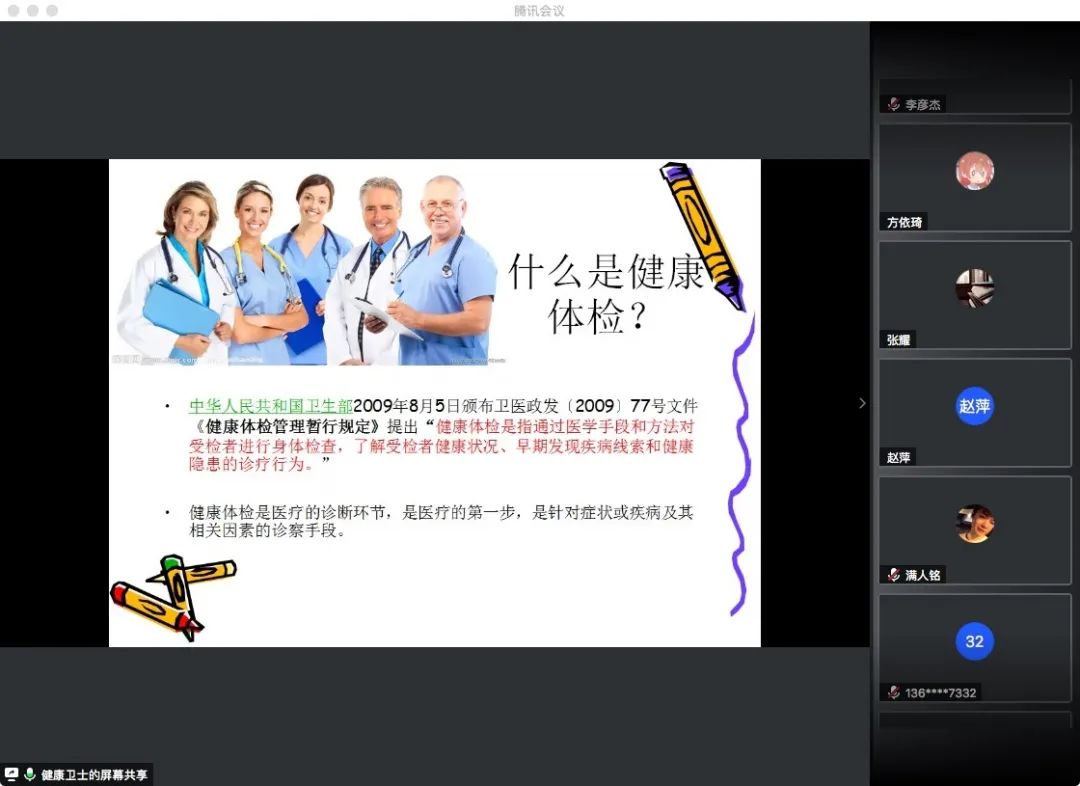Click the screen share icon in bottom-left label
Viewport: 1080px width, 786px height.
pyautogui.click(x=12, y=774)
